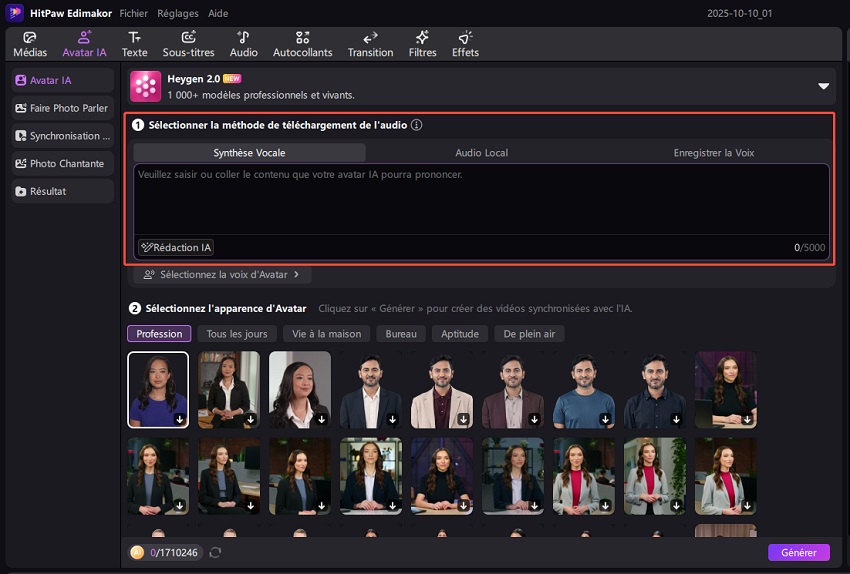Expand the Heygen 2.0 model dropdown
850x574 pixels.
[823, 86]
